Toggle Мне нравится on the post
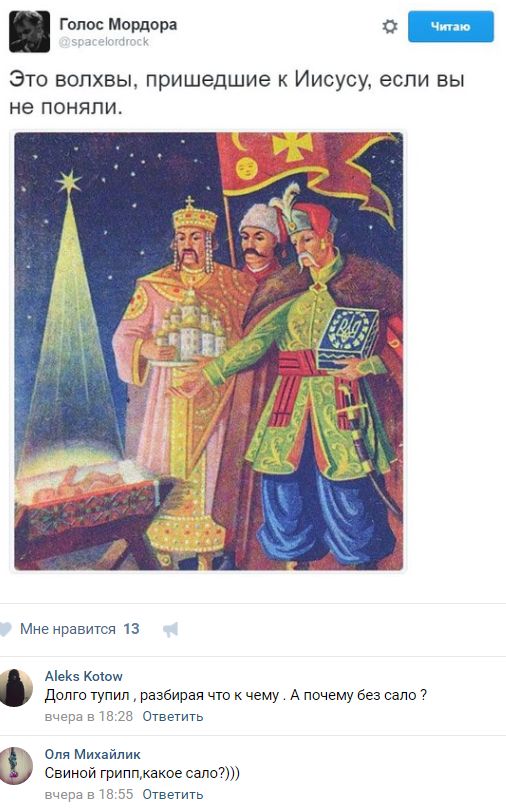The width and height of the screenshot is (506, 809). pos(68,629)
